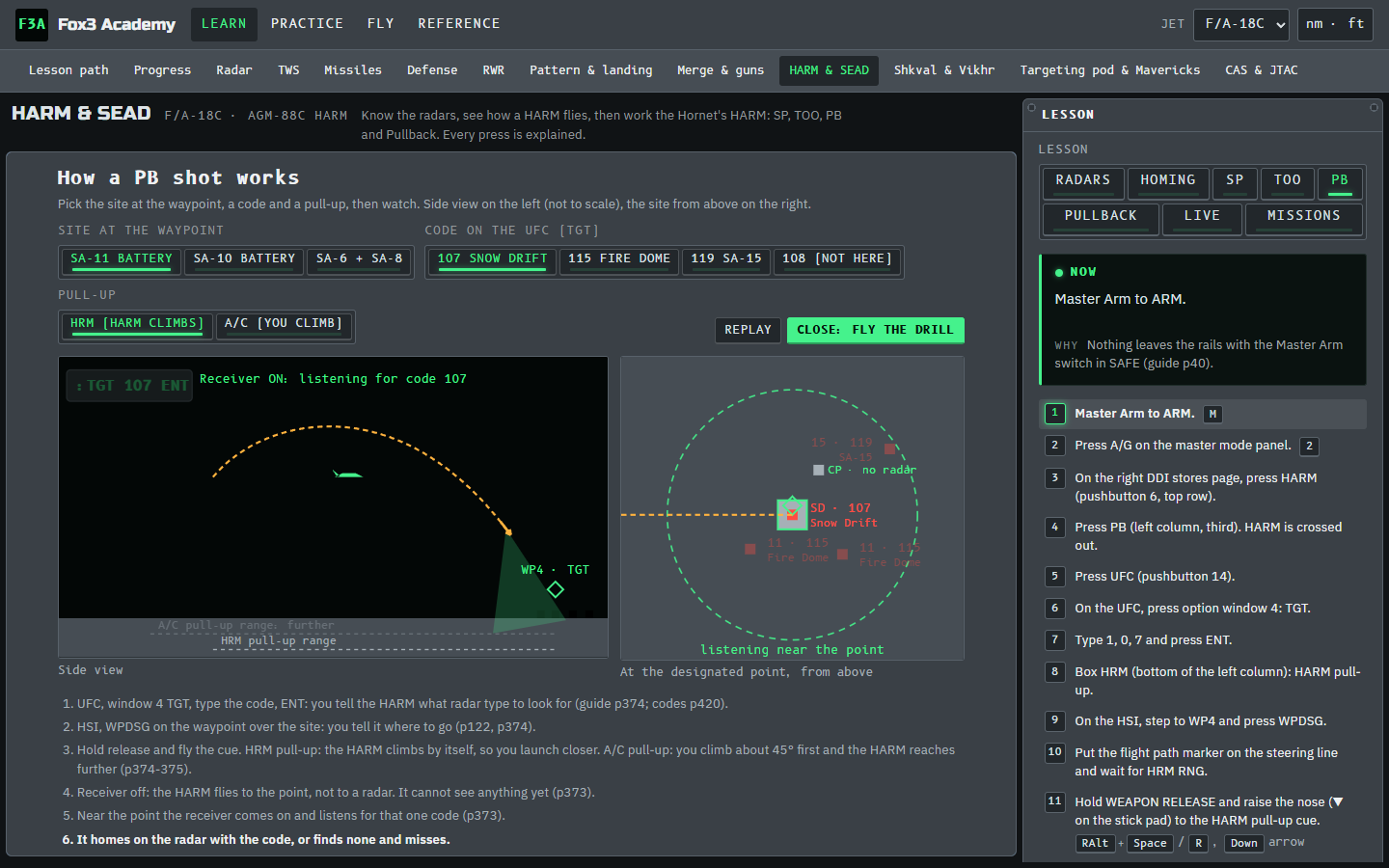Viewport: 1389px width, 868px height.
Task: Open the HOMING lesson tab
Action: 1168,182
